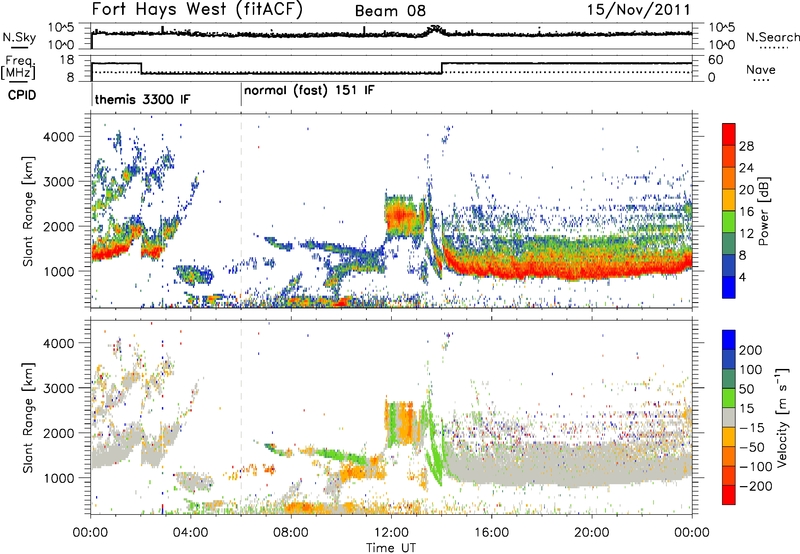The image size is (800, 554).
Task: Click the "Slant Range [km]" label of the power panel
Action: pos(28,212)
